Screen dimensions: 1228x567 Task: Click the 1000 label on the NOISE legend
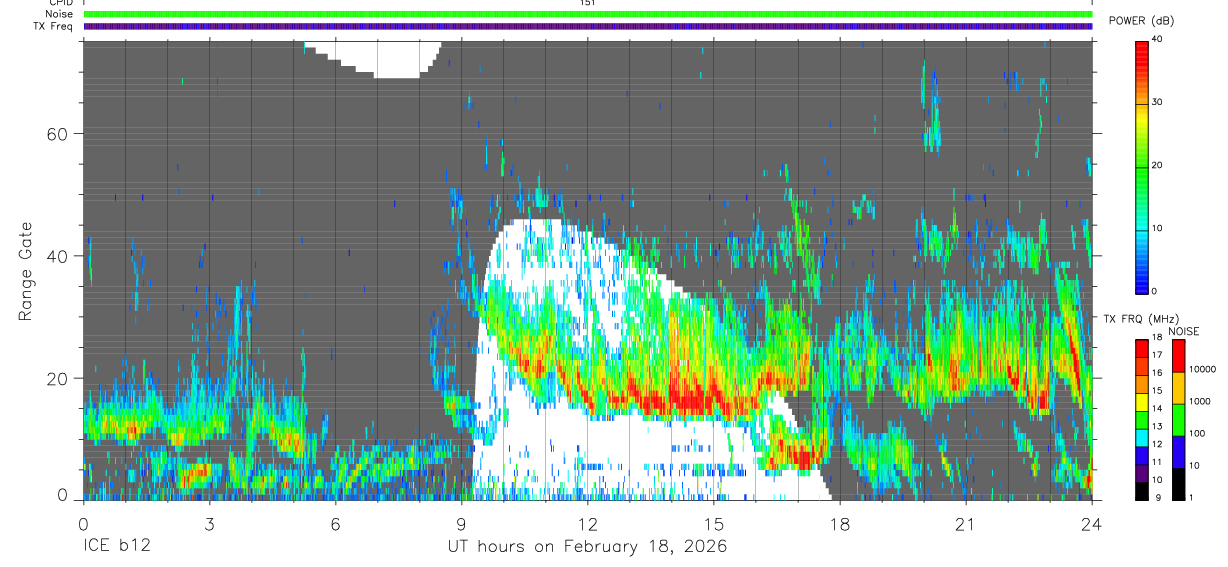[1199, 401]
